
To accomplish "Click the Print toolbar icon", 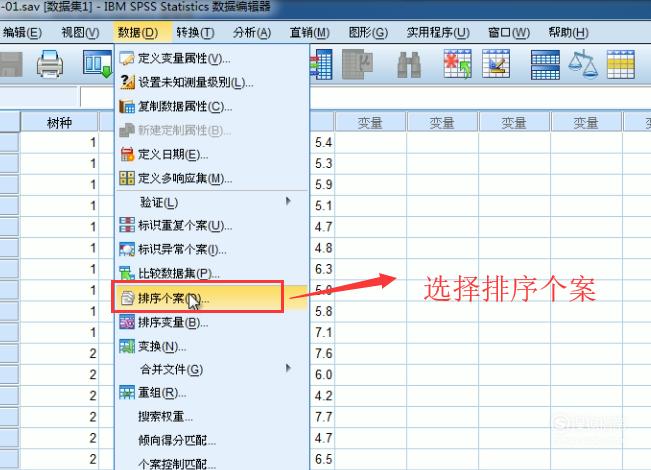I will (x=50, y=64).
